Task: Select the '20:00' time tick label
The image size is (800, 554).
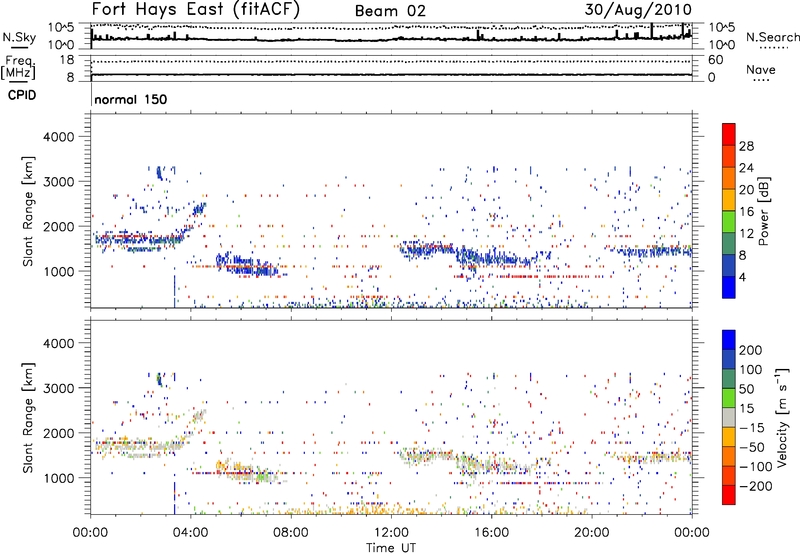Action: [591, 533]
